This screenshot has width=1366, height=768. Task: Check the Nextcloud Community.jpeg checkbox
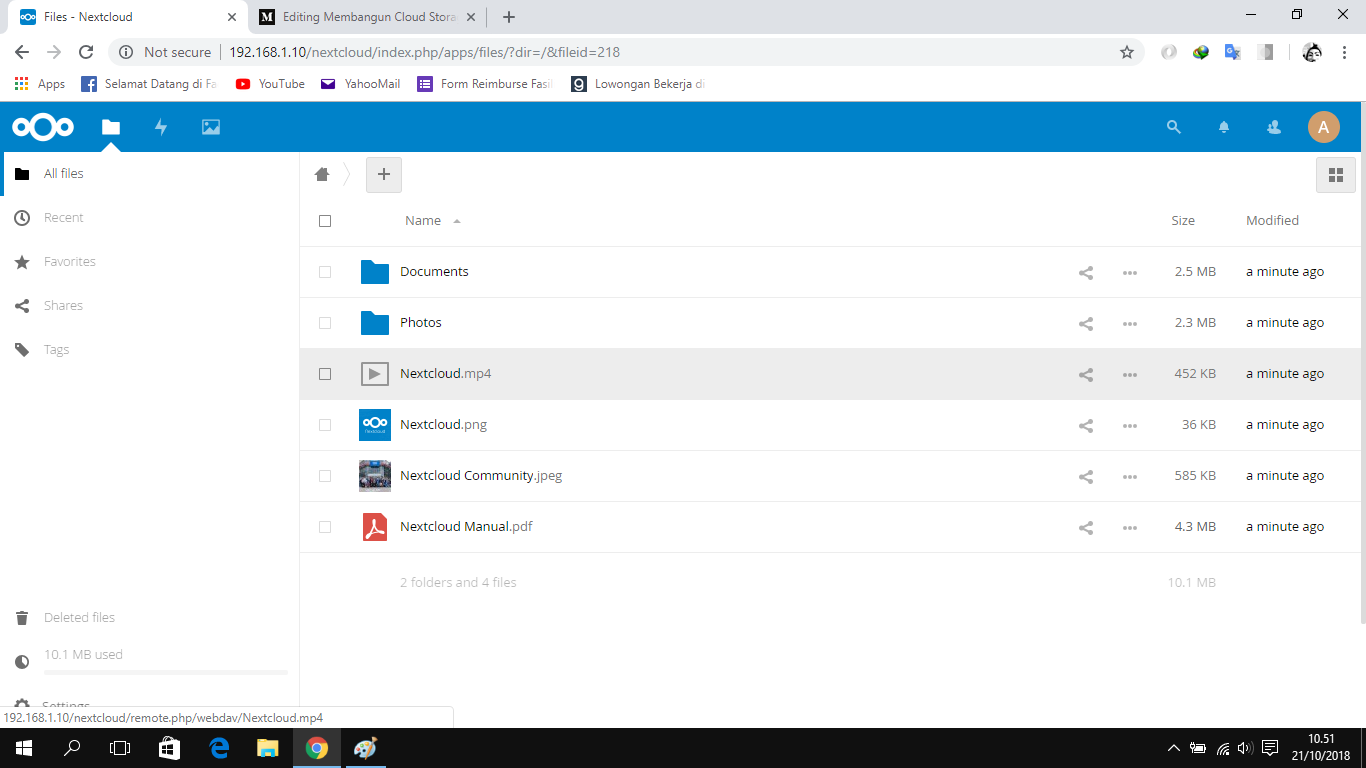coord(325,476)
